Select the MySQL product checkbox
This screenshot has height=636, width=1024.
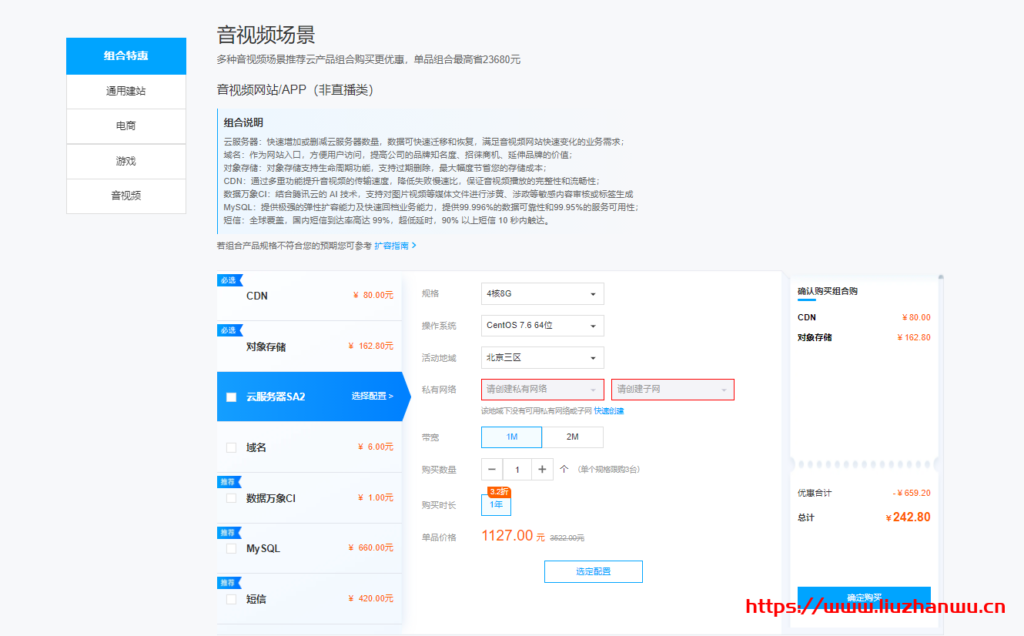coord(231,549)
